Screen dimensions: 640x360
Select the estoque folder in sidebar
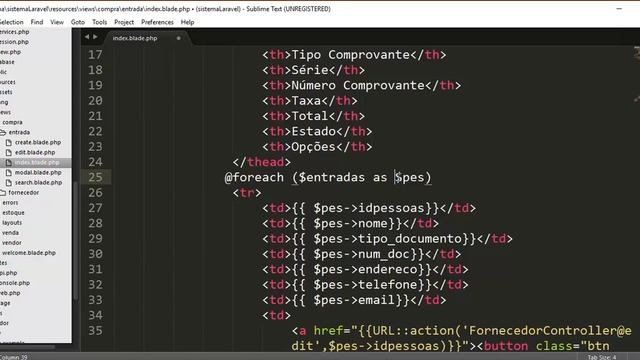point(13,213)
